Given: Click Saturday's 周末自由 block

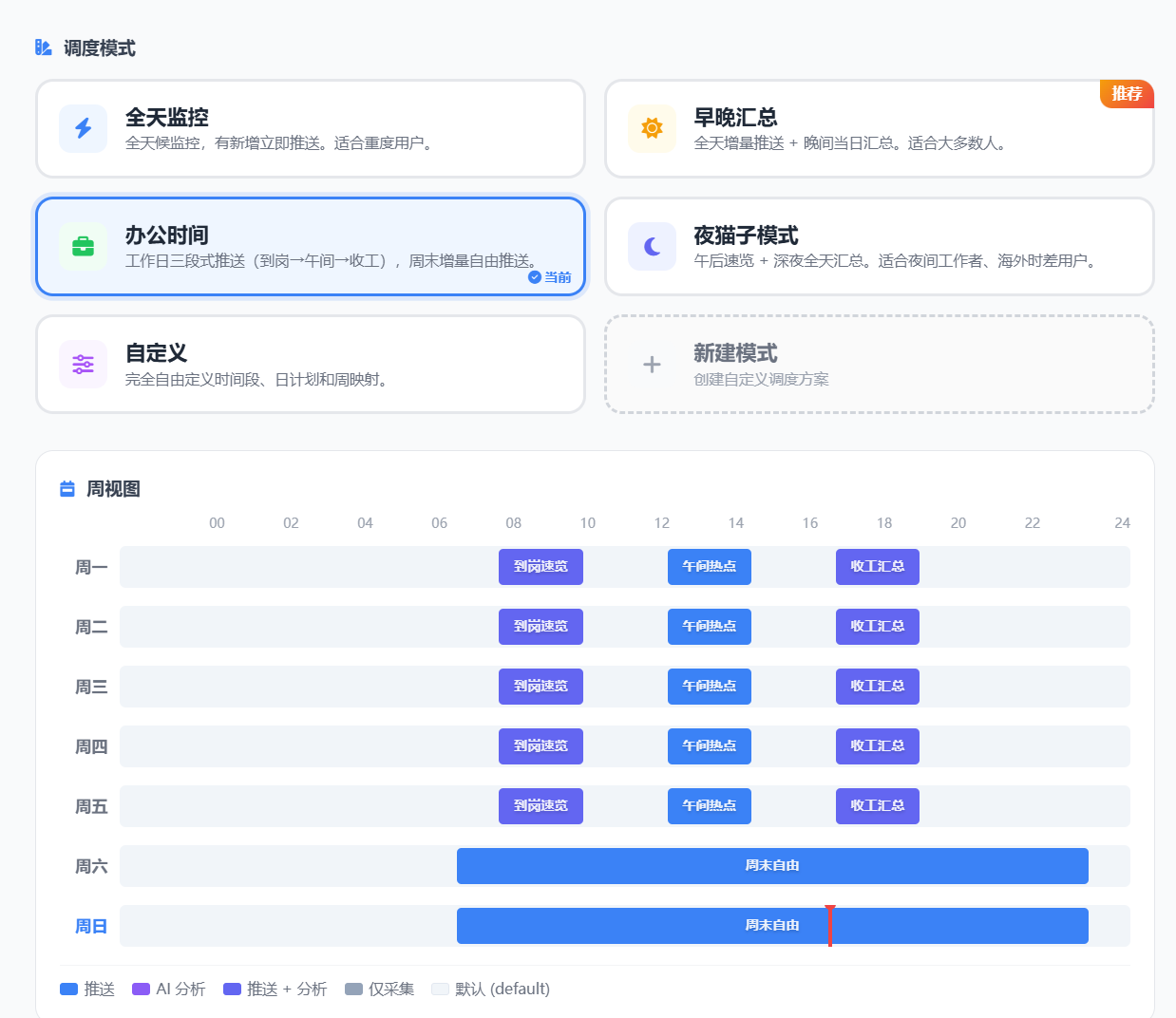Looking at the screenshot, I should [771, 865].
